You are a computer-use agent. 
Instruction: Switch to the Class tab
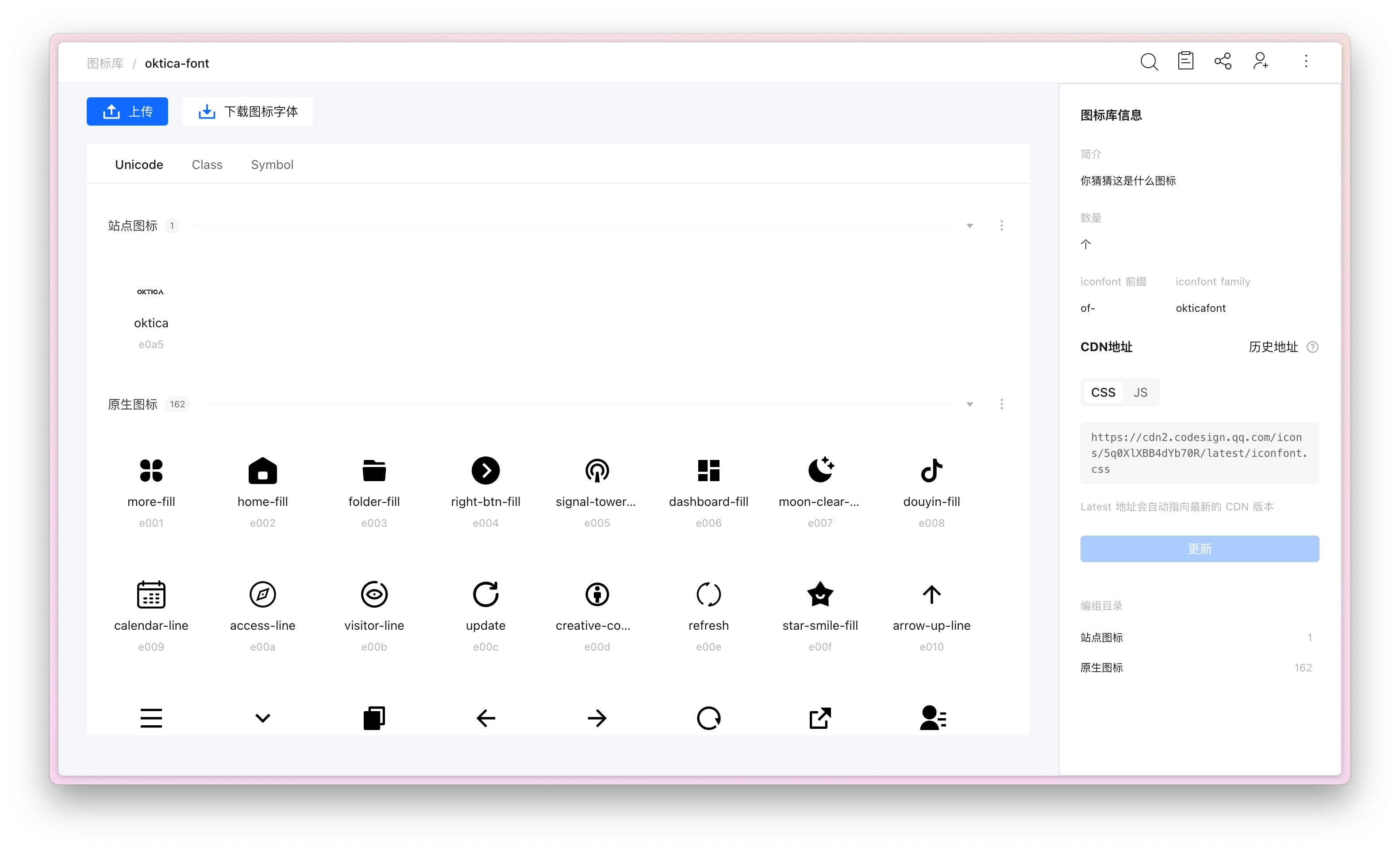click(x=207, y=165)
